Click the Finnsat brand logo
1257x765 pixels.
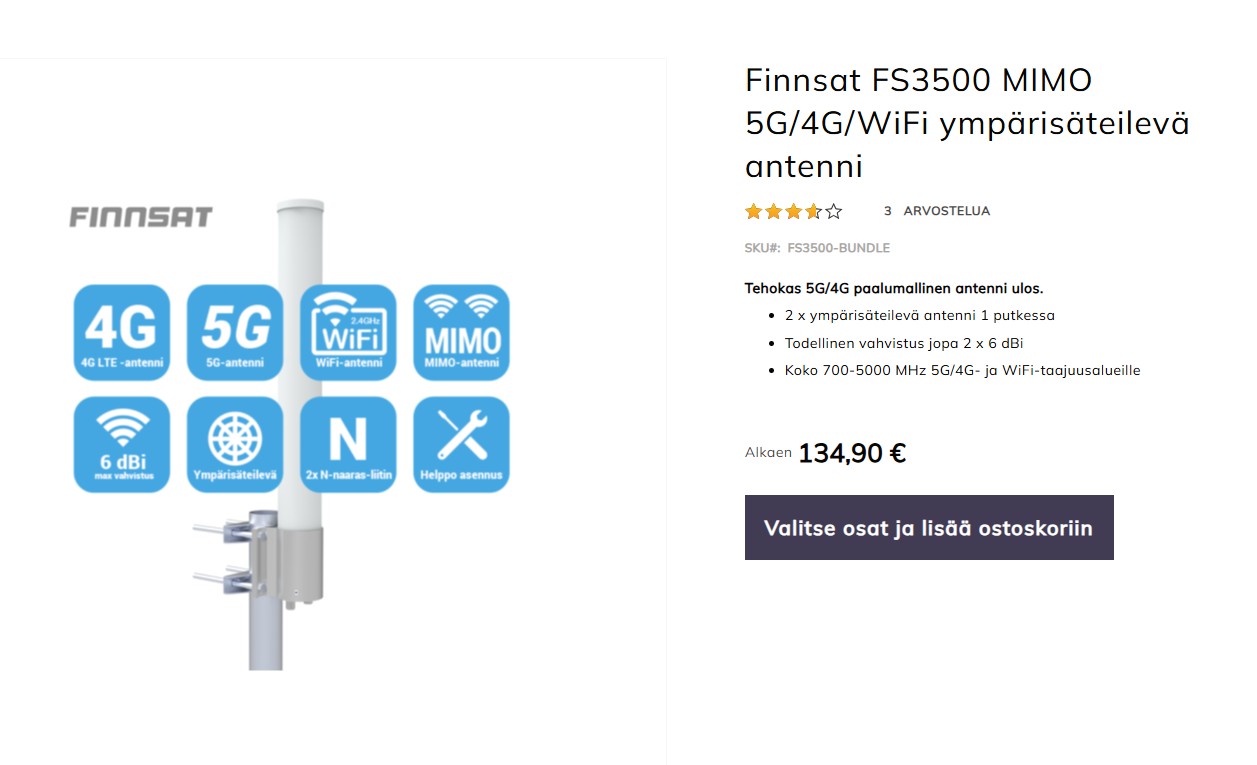(141, 217)
